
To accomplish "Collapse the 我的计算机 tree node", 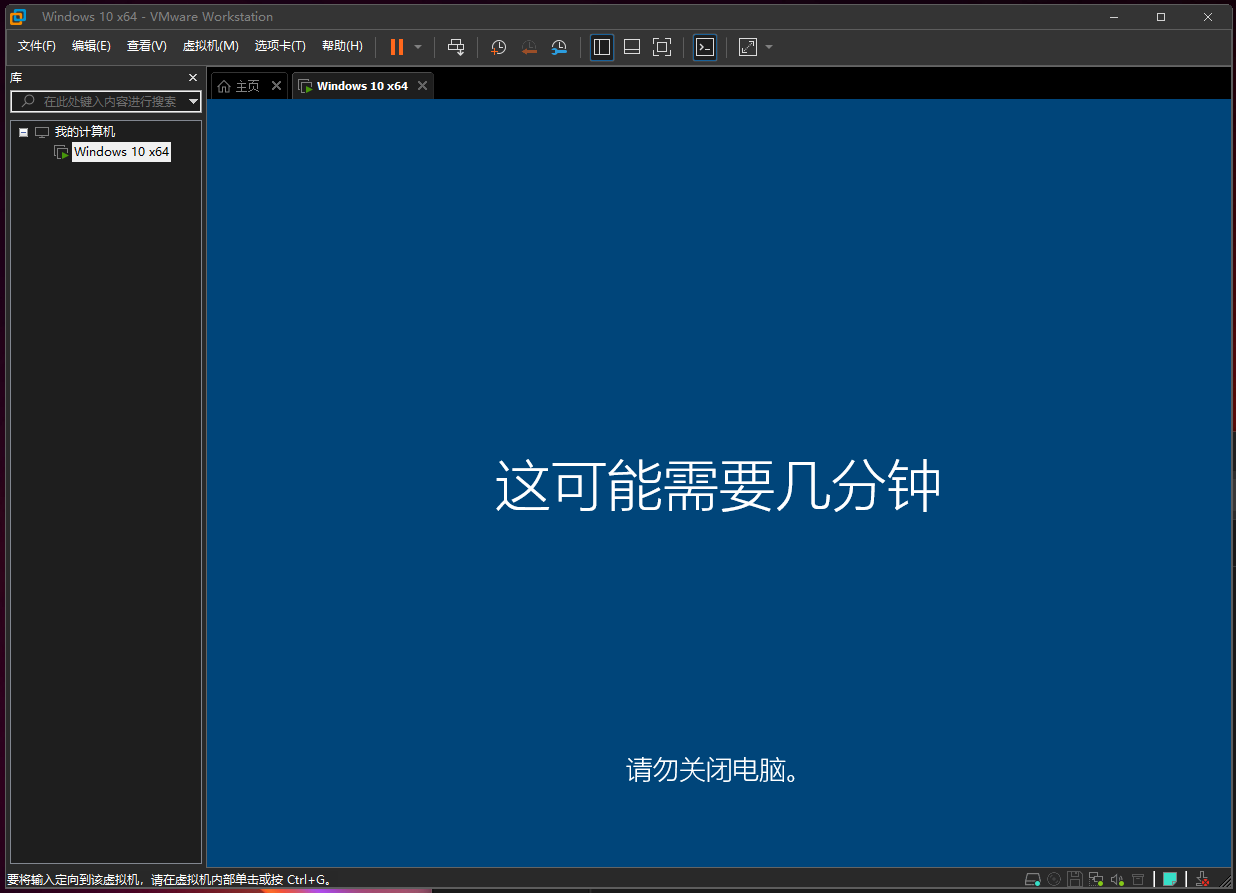I will (24, 132).
